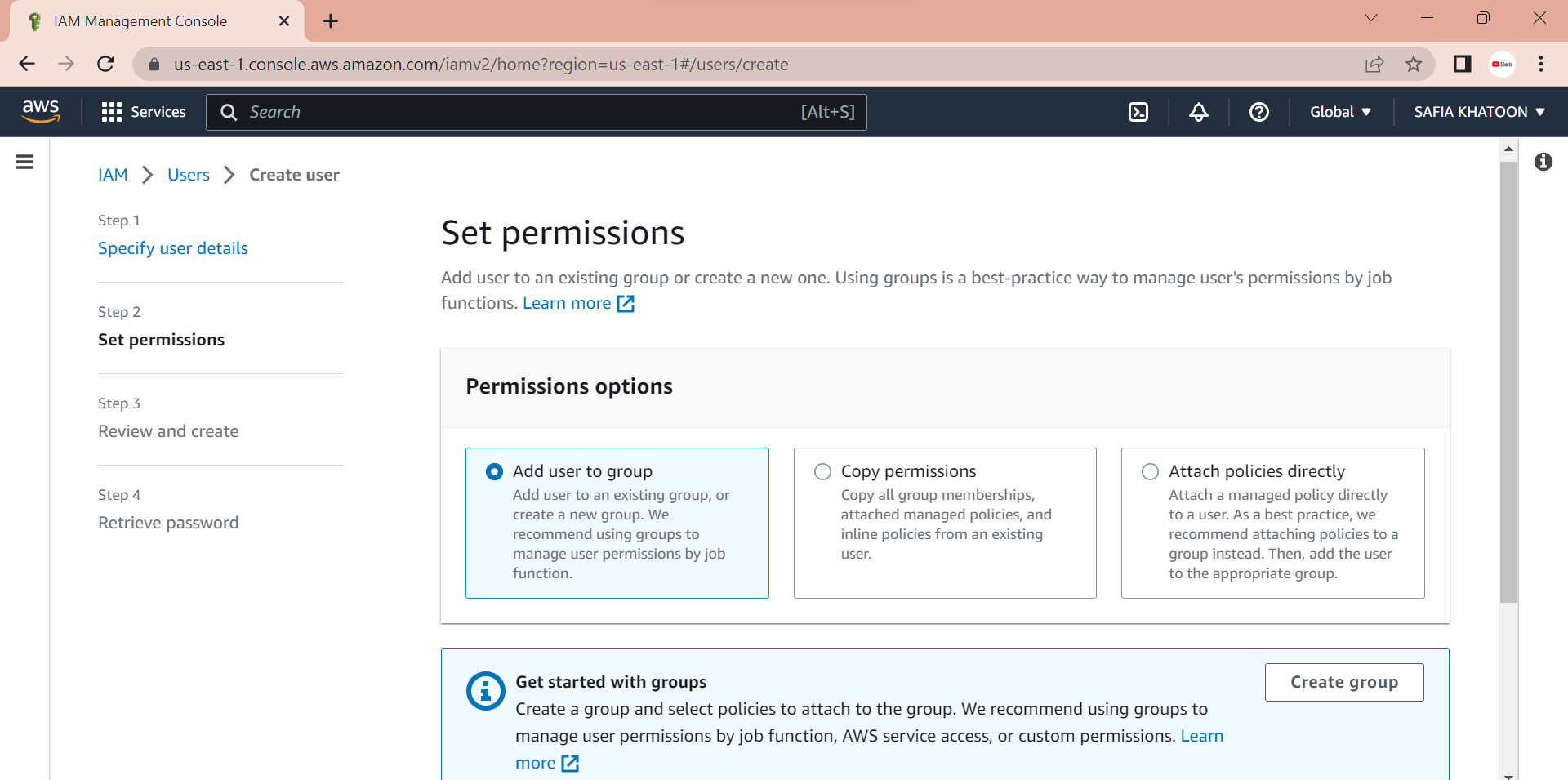This screenshot has height=780, width=1568.
Task: Open the Services grid menu
Action: (x=144, y=112)
